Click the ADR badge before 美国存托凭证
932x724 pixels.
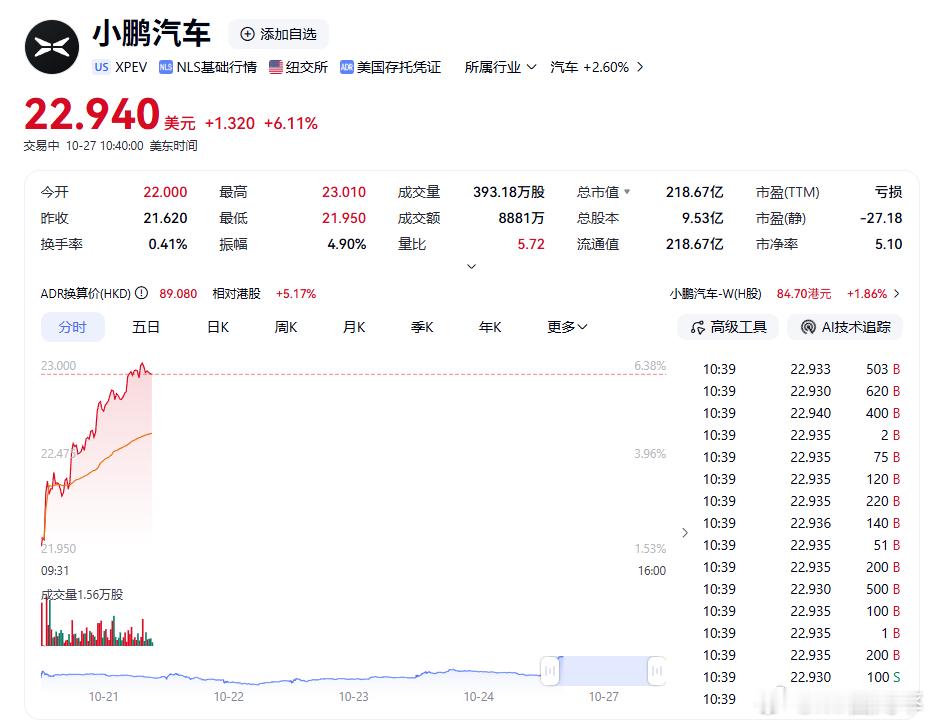347,67
